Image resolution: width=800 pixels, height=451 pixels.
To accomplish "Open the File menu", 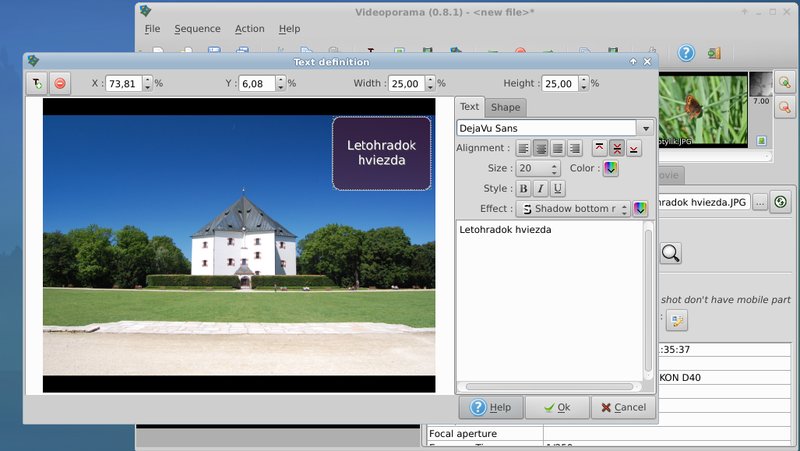I will [x=152, y=29].
